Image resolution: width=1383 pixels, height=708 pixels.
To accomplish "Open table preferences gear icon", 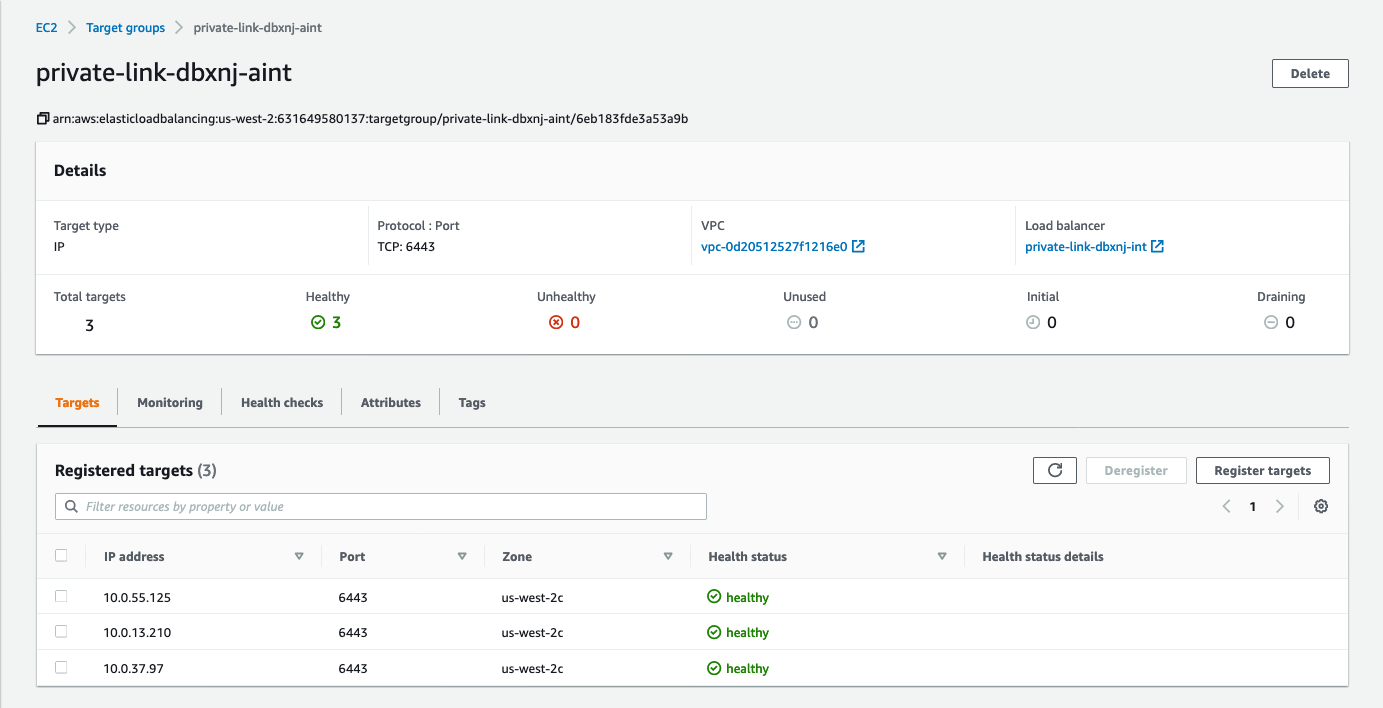I will (x=1321, y=507).
